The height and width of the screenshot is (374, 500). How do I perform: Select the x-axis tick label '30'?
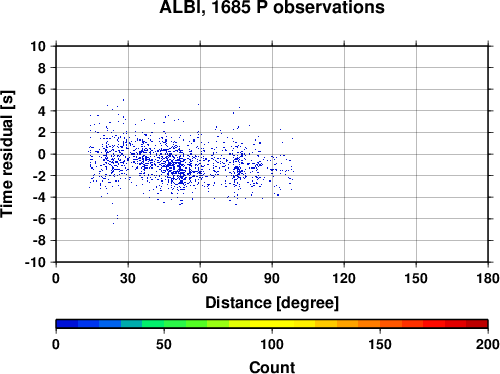point(128,278)
